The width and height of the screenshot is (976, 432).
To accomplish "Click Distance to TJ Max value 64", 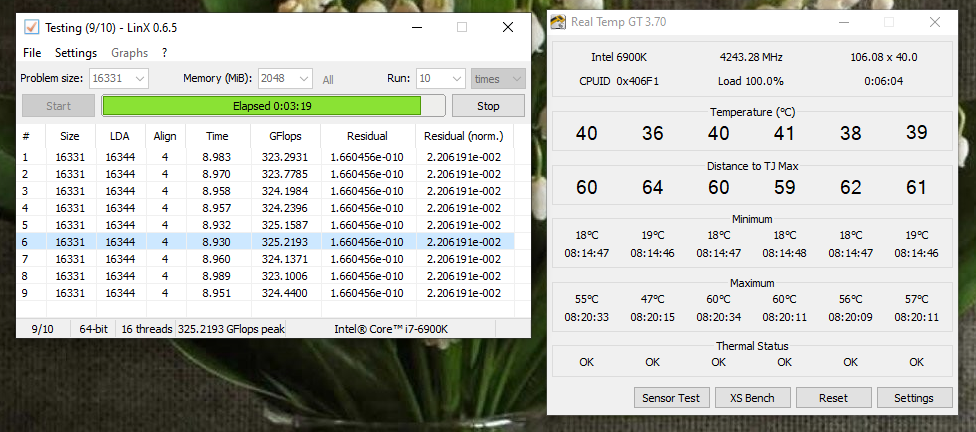I will (652, 187).
